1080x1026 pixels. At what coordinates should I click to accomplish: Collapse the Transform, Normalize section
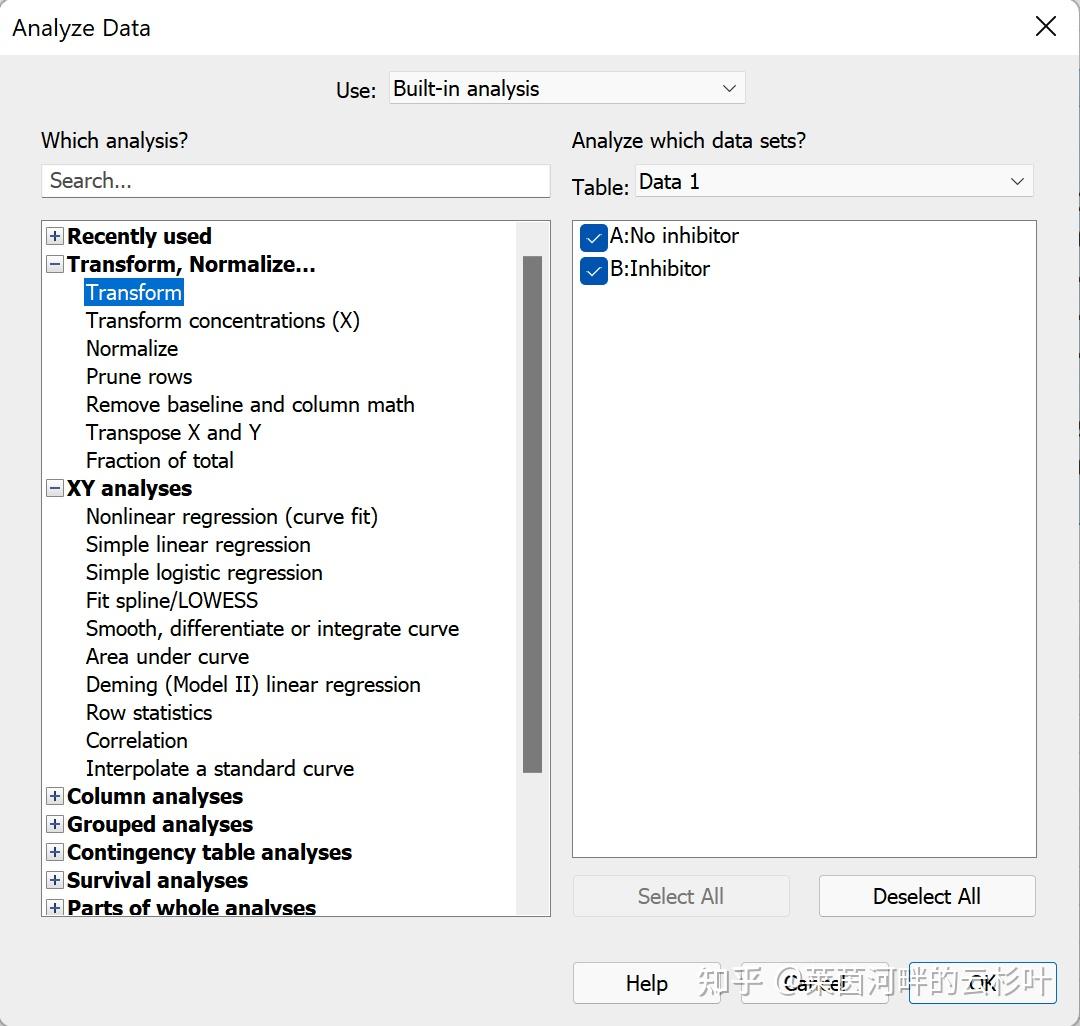tap(55, 265)
